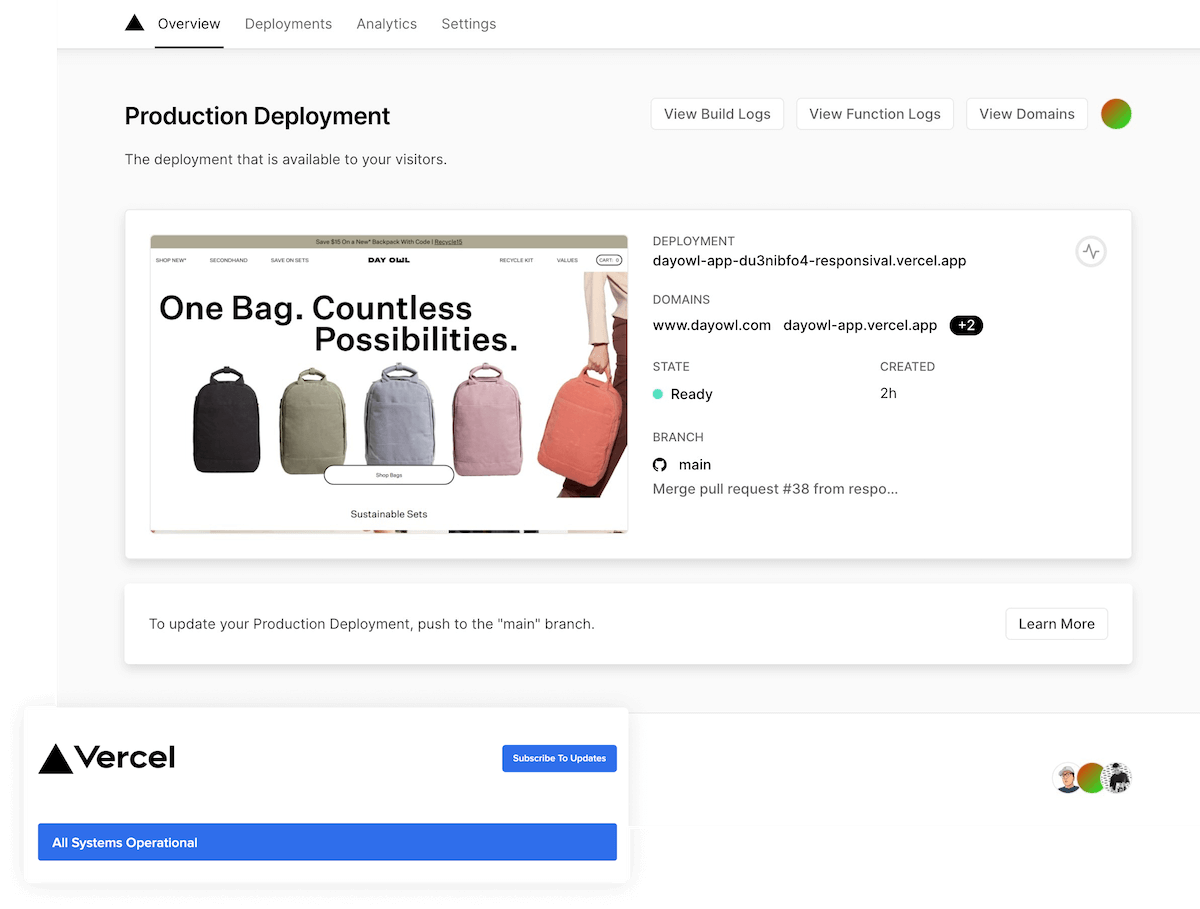The image size is (1200, 909).
Task: Open the gradient avatar next to View Domains
Action: coord(1116,114)
